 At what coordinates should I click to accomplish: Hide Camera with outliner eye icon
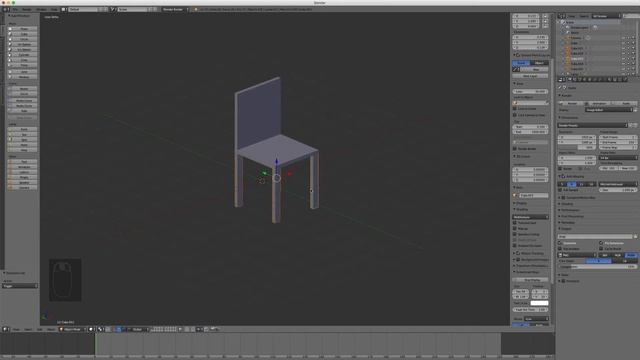click(x=624, y=38)
